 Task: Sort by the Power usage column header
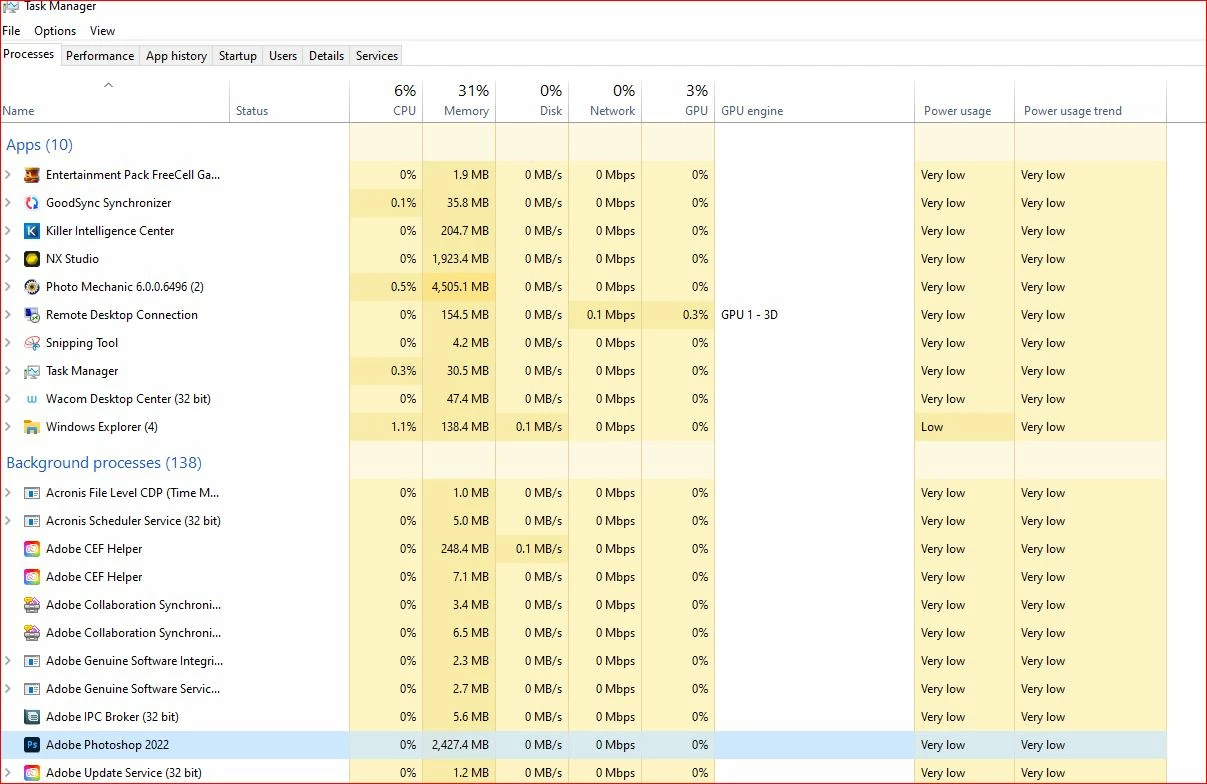point(964,101)
